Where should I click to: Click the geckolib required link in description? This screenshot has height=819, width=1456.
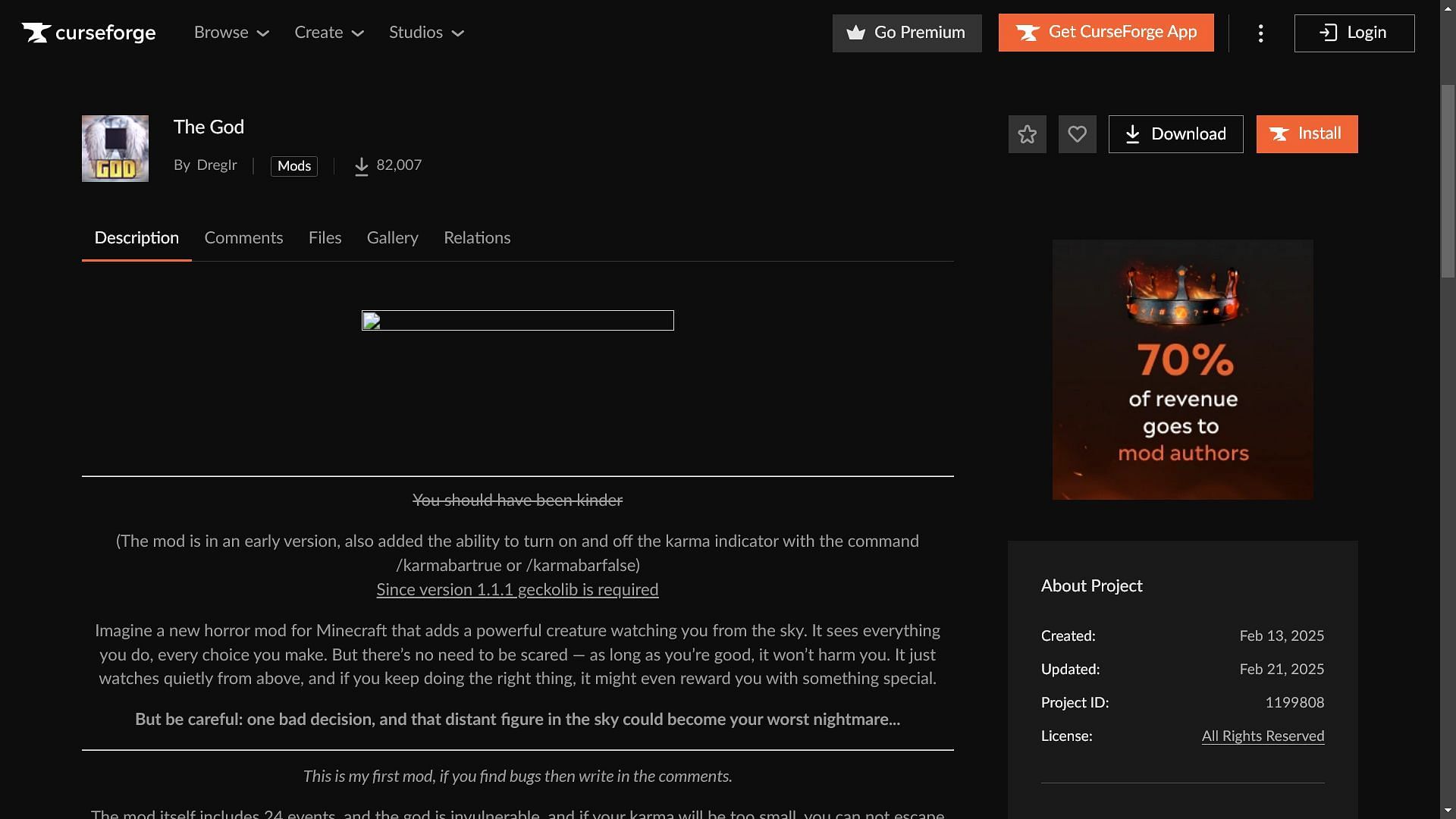(517, 589)
